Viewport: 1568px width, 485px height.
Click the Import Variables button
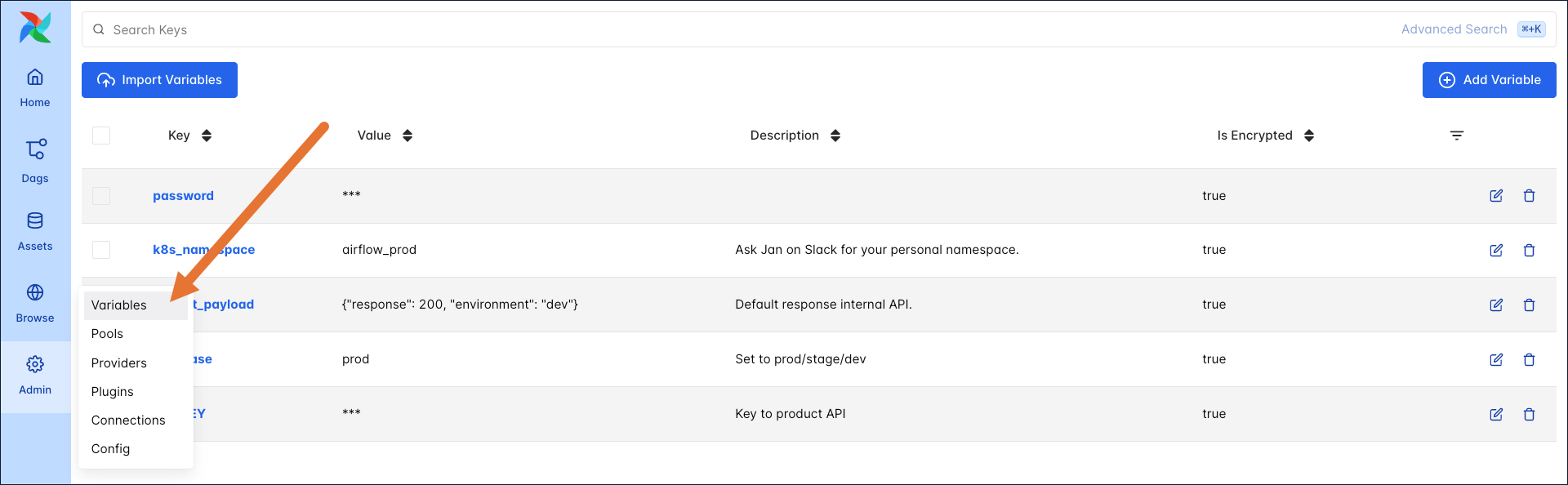coord(159,80)
